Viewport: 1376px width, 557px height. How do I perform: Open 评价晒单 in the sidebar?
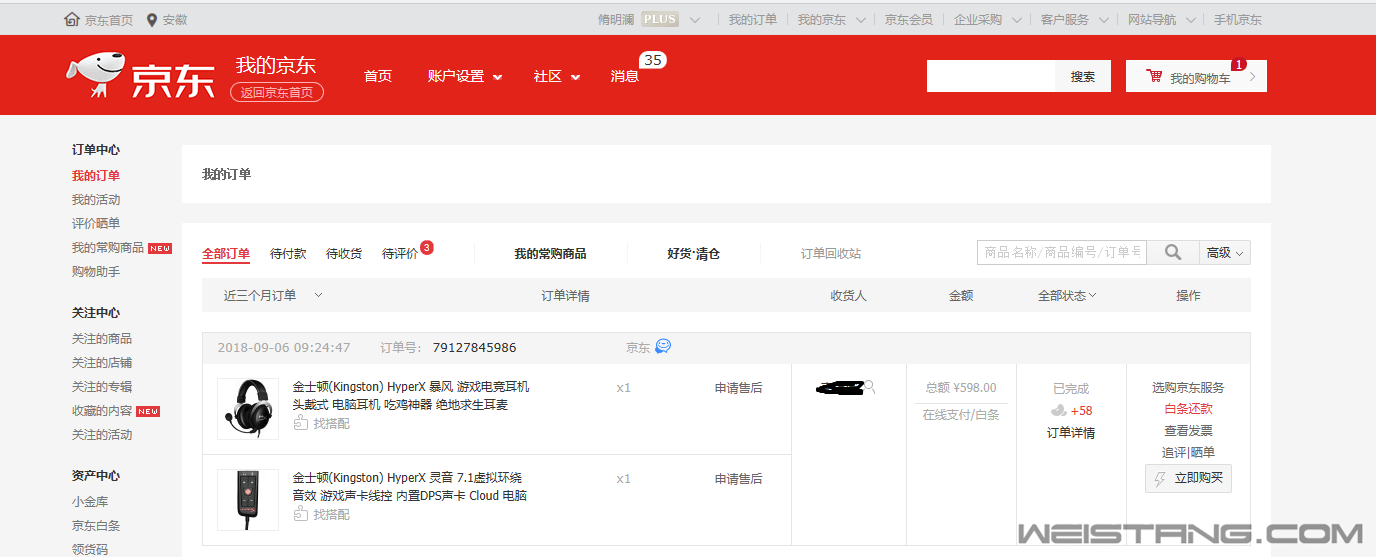click(96, 224)
